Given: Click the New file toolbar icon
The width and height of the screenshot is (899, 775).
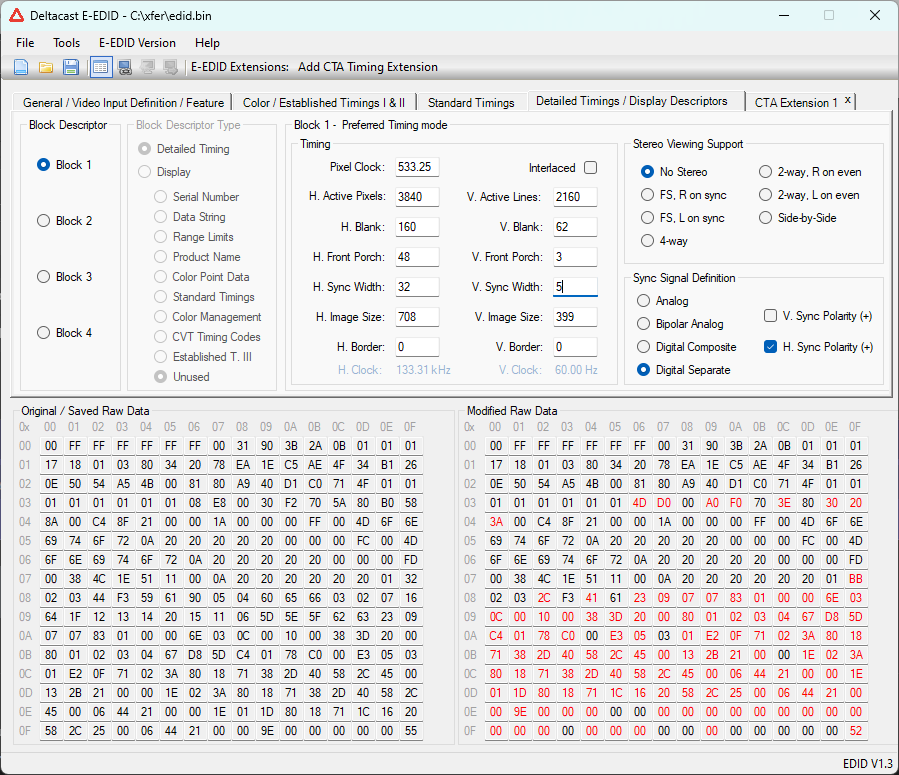Looking at the screenshot, I should tap(21, 67).
